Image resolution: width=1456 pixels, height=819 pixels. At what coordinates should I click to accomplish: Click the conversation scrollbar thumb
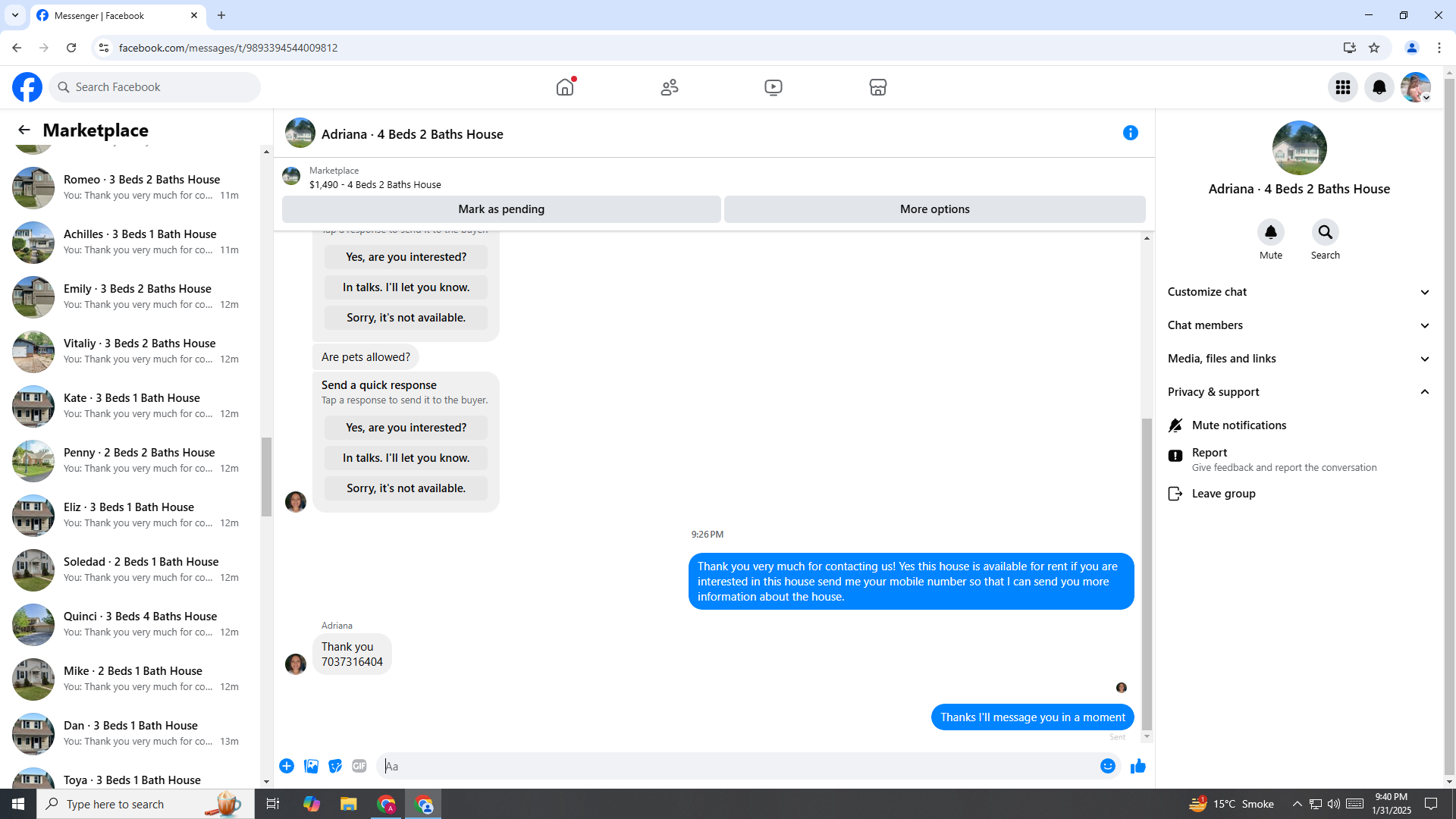coord(1147,574)
